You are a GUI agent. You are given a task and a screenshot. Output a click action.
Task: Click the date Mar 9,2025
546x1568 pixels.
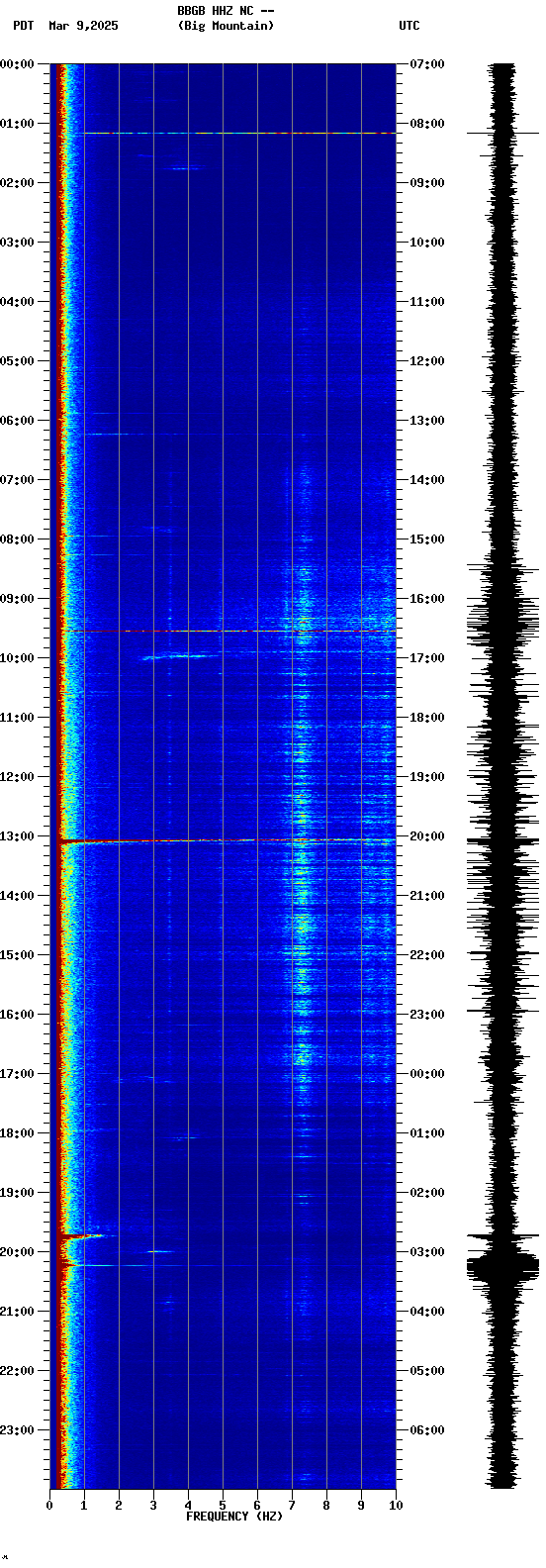pos(83,26)
